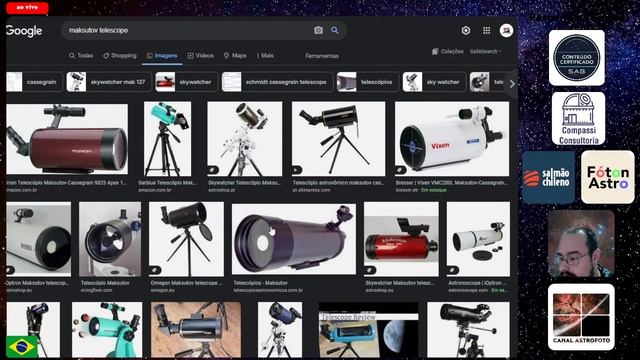Open the Omegon Maksutov telescope image
This screenshot has height=360, width=640.
pos(186,239)
